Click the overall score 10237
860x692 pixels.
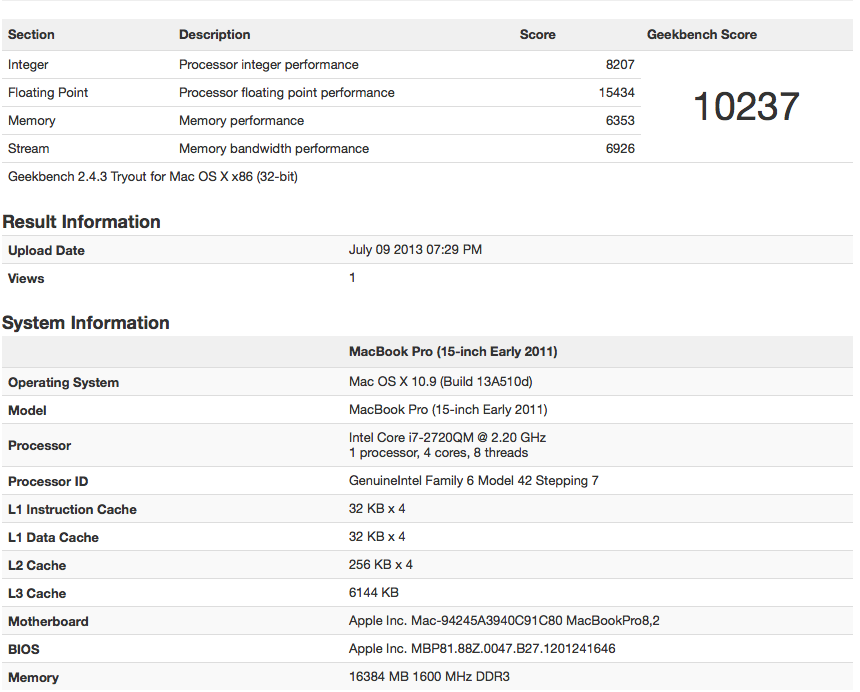746,106
